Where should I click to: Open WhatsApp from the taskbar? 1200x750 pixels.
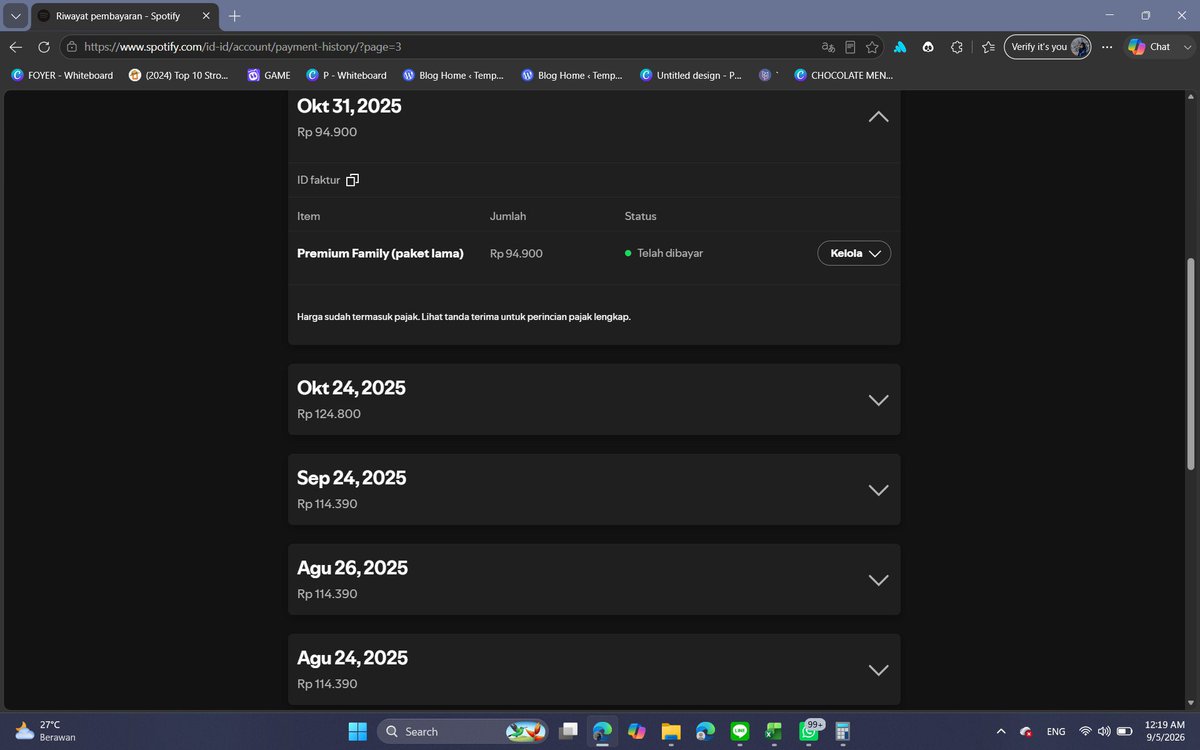click(808, 731)
